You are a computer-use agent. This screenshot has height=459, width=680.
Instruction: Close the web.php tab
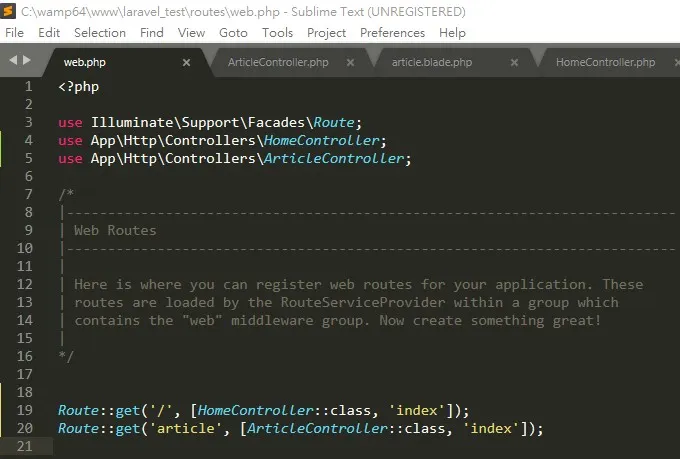[x=186, y=62]
